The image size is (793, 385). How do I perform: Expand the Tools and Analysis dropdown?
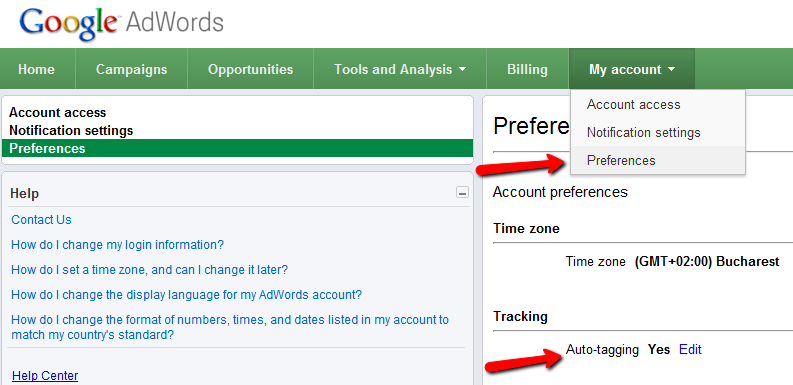pos(400,69)
